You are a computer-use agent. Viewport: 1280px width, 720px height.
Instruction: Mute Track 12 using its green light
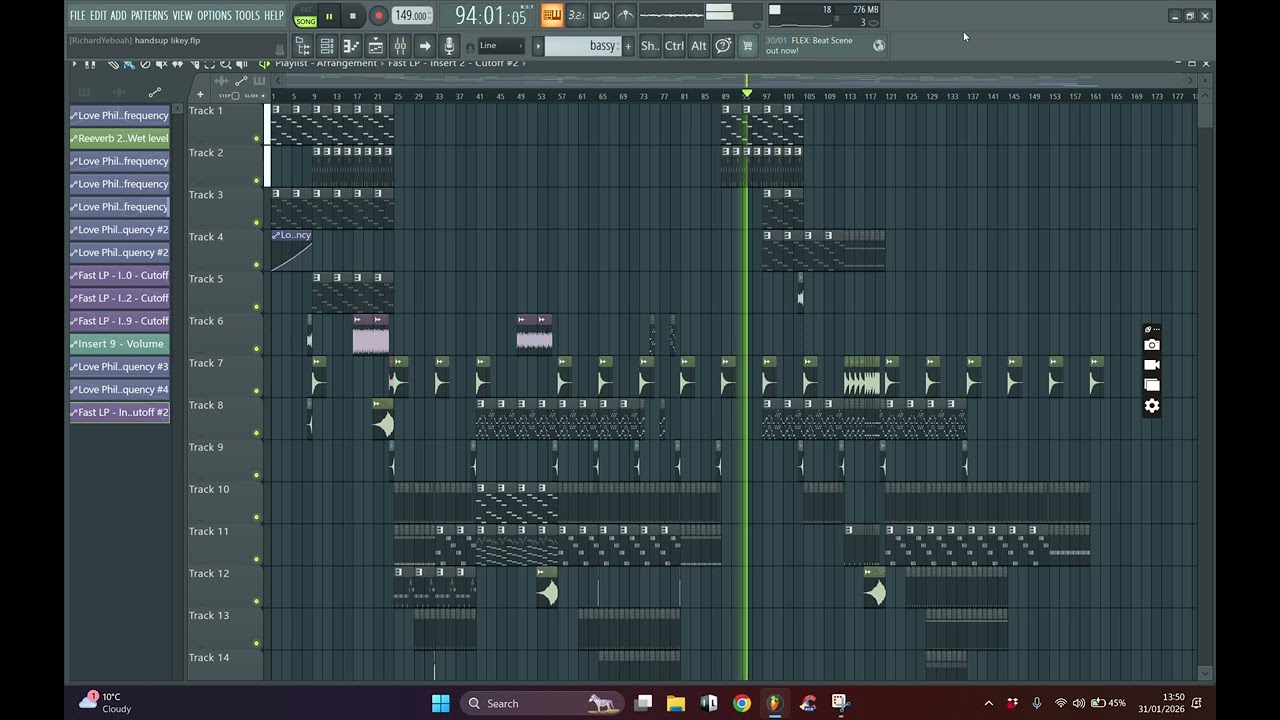[x=257, y=601]
